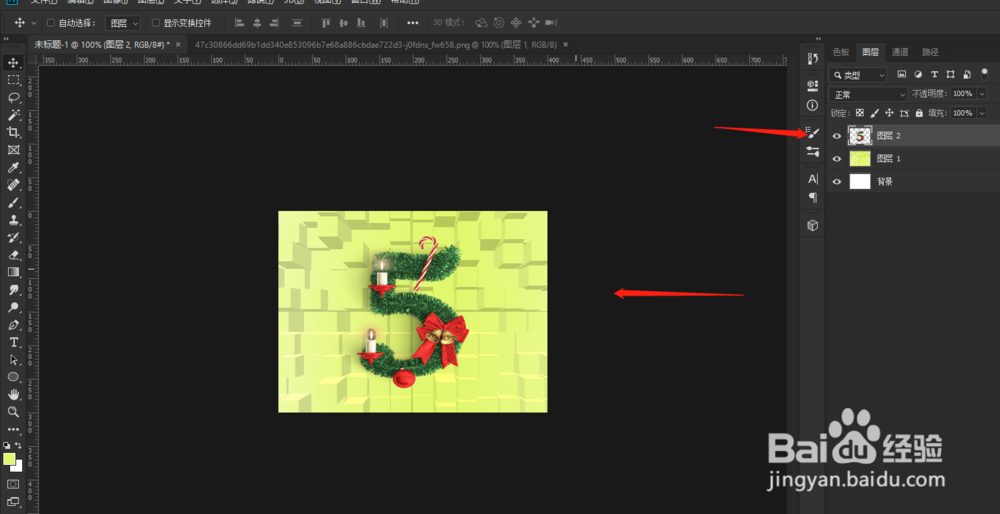Select the Magic Wand tool
Image resolution: width=1000 pixels, height=514 pixels.
pyautogui.click(x=13, y=115)
